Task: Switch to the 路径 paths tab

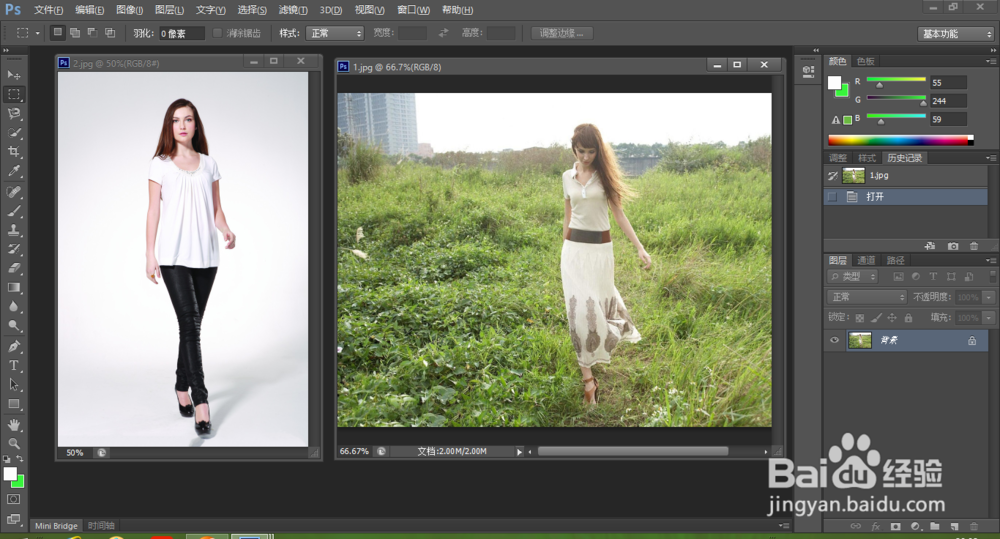Action: [x=895, y=260]
